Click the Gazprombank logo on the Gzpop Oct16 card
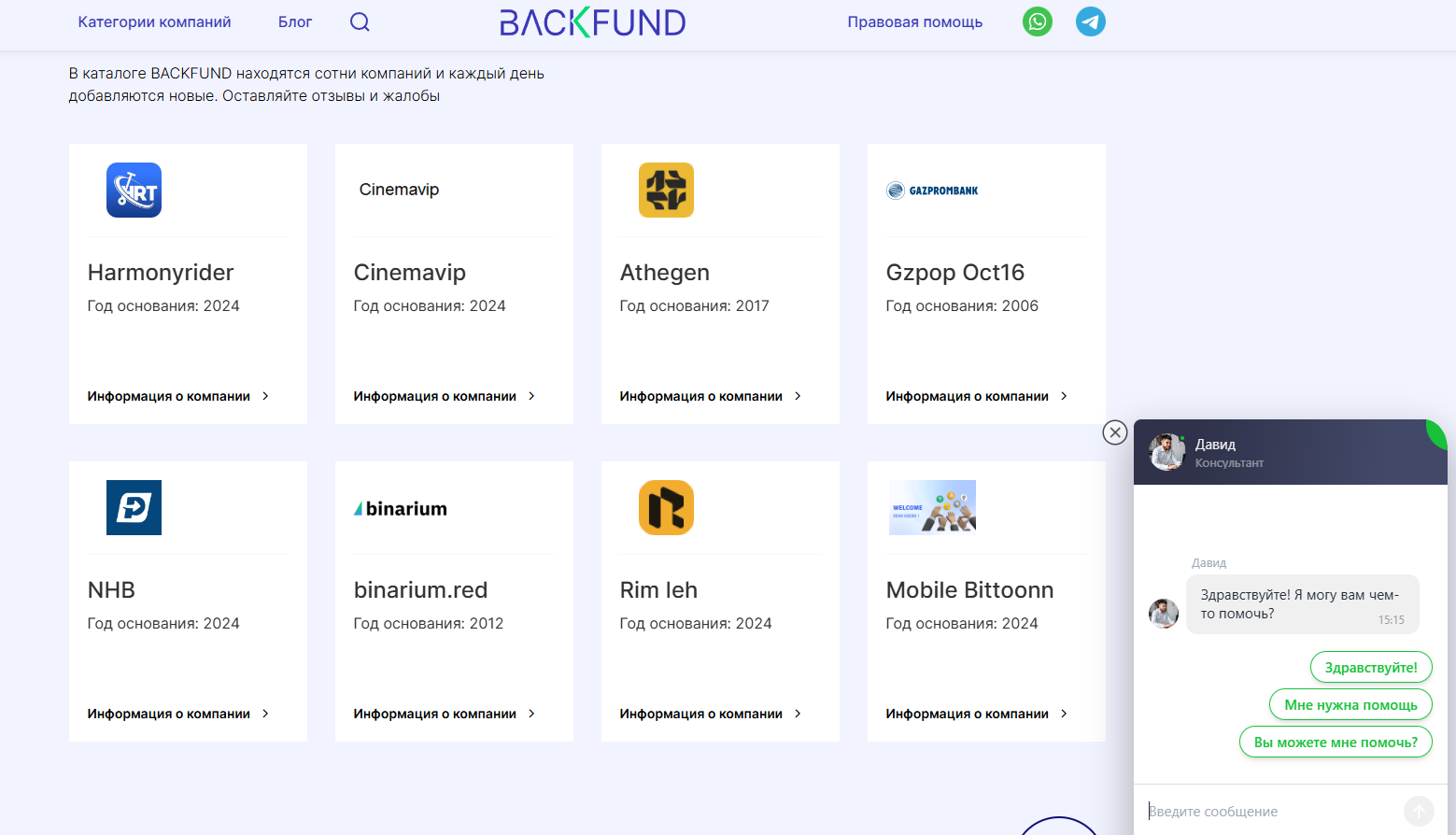The height and width of the screenshot is (835, 1456). [x=931, y=190]
